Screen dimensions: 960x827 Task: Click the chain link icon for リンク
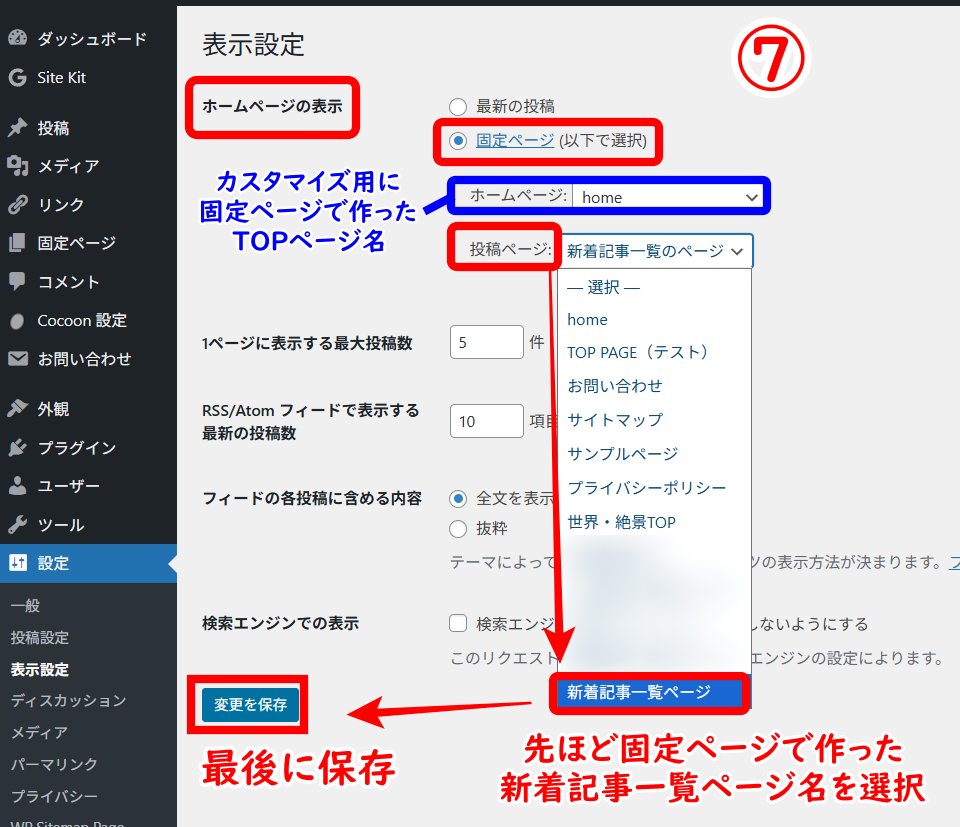coord(17,205)
